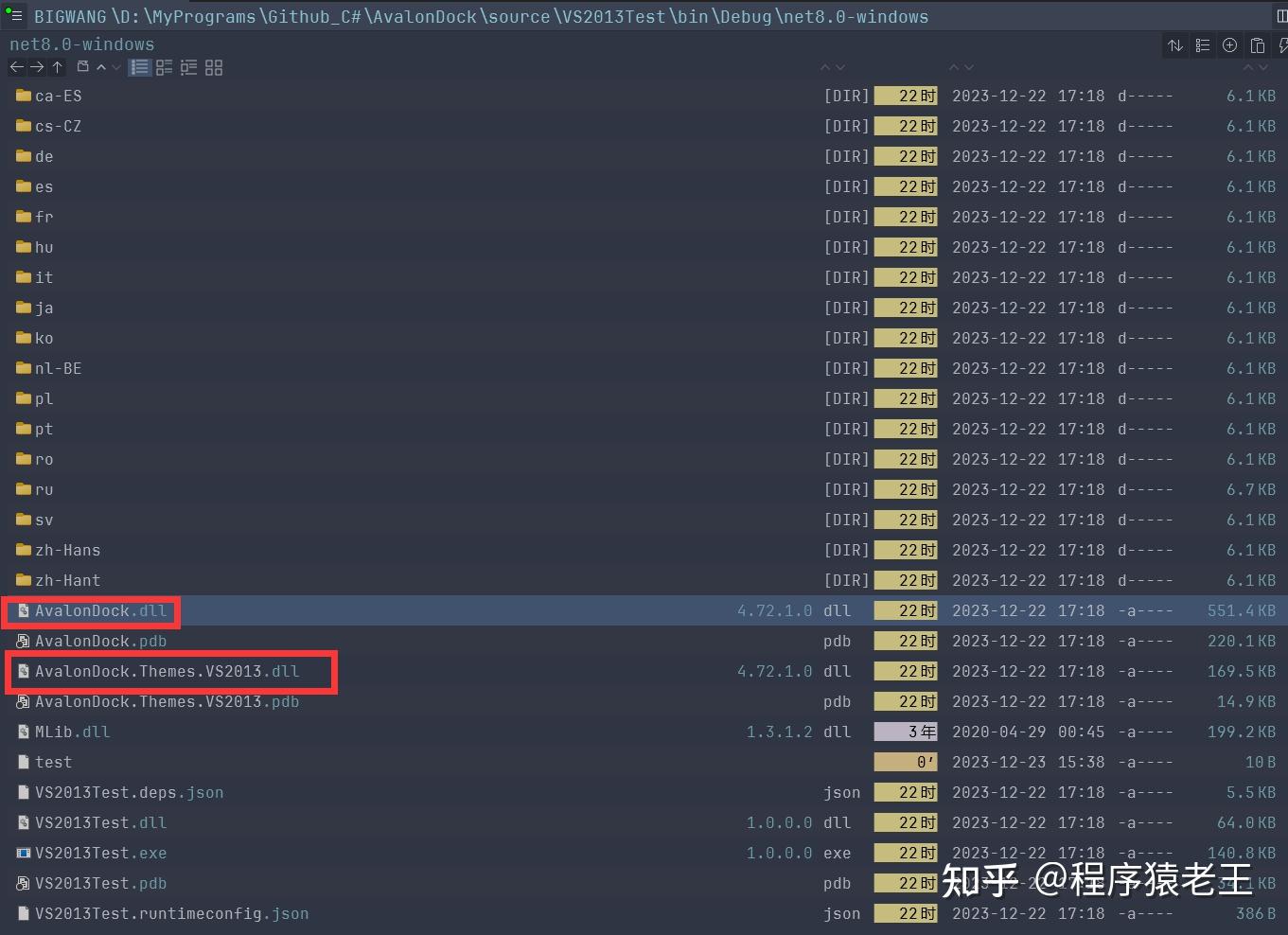Collapse using the down chevron near toolbar

coord(116,67)
